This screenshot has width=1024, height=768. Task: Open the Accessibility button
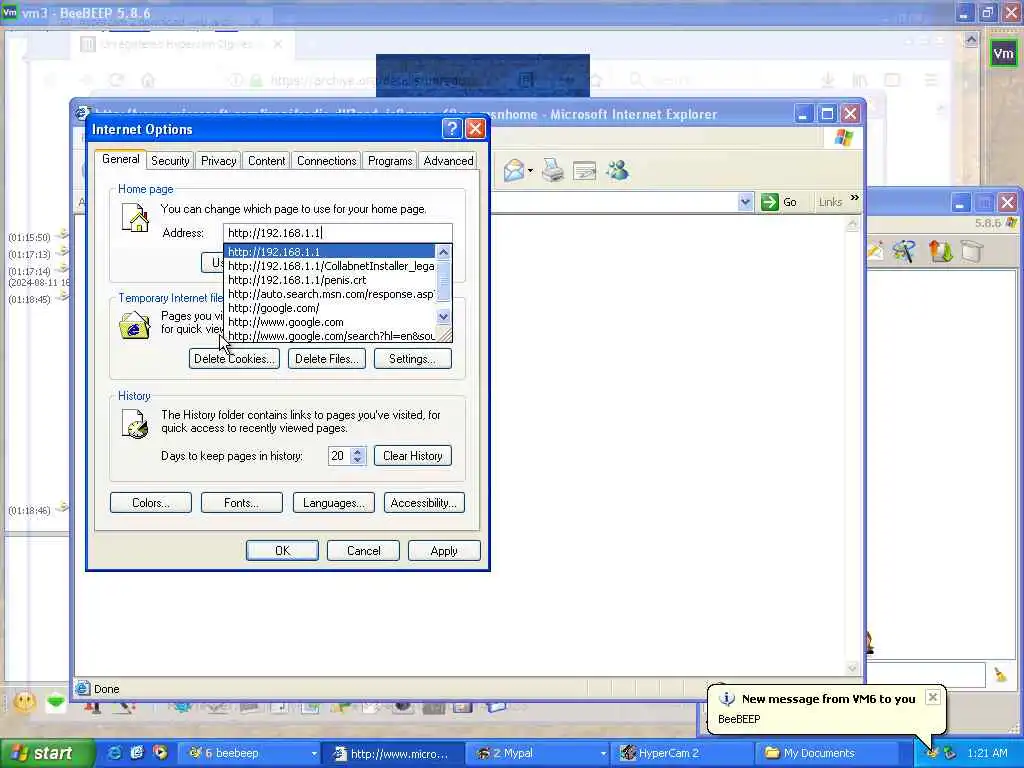[424, 503]
